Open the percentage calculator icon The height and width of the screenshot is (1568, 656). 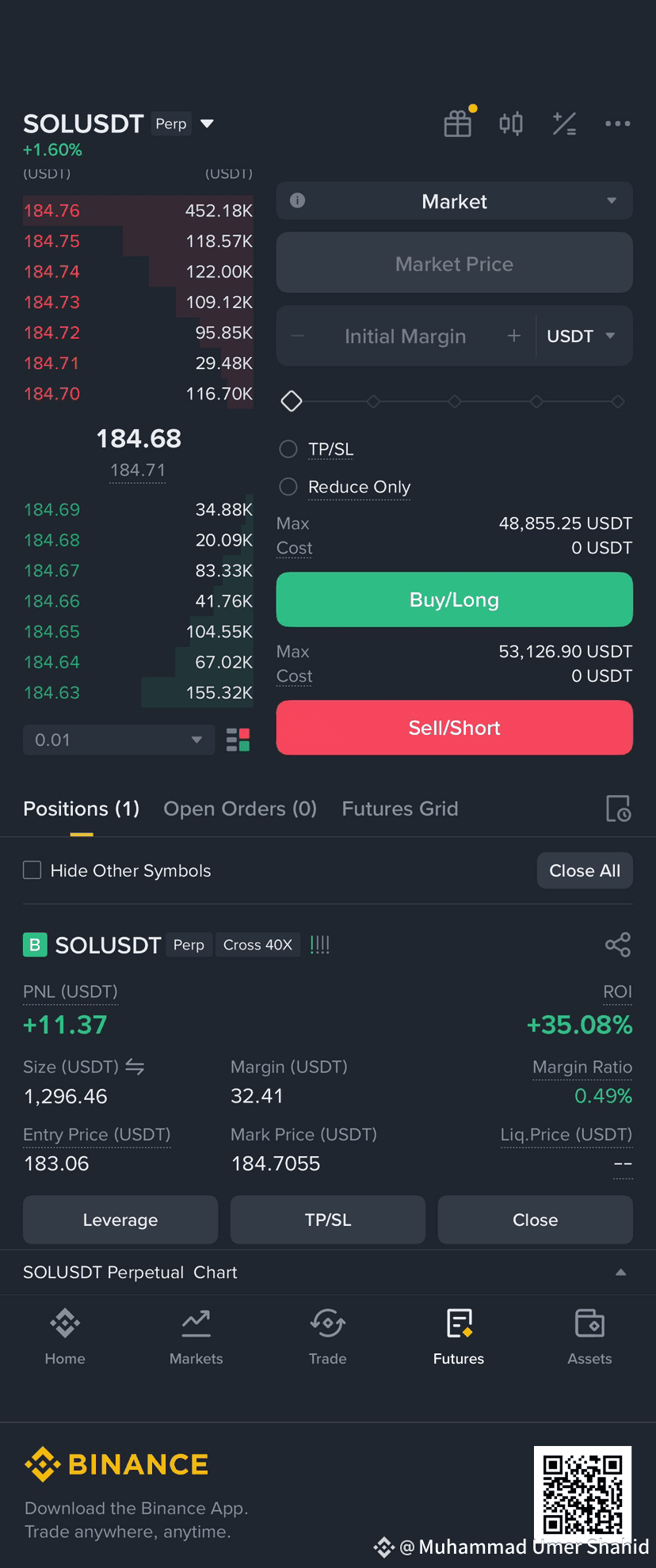(x=564, y=124)
